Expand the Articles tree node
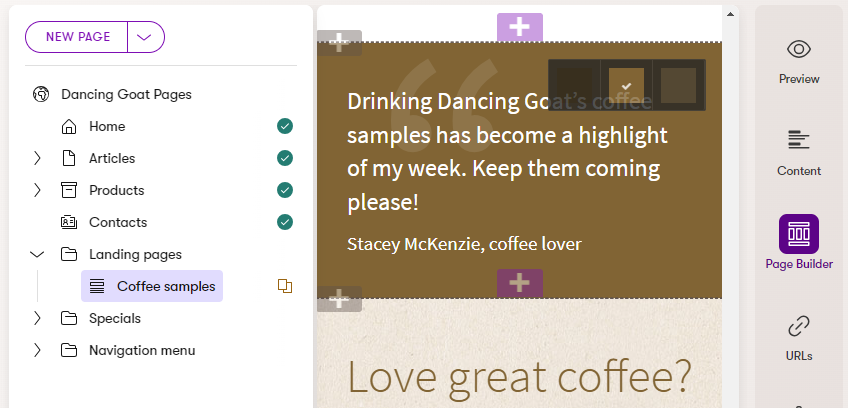 [x=37, y=158]
